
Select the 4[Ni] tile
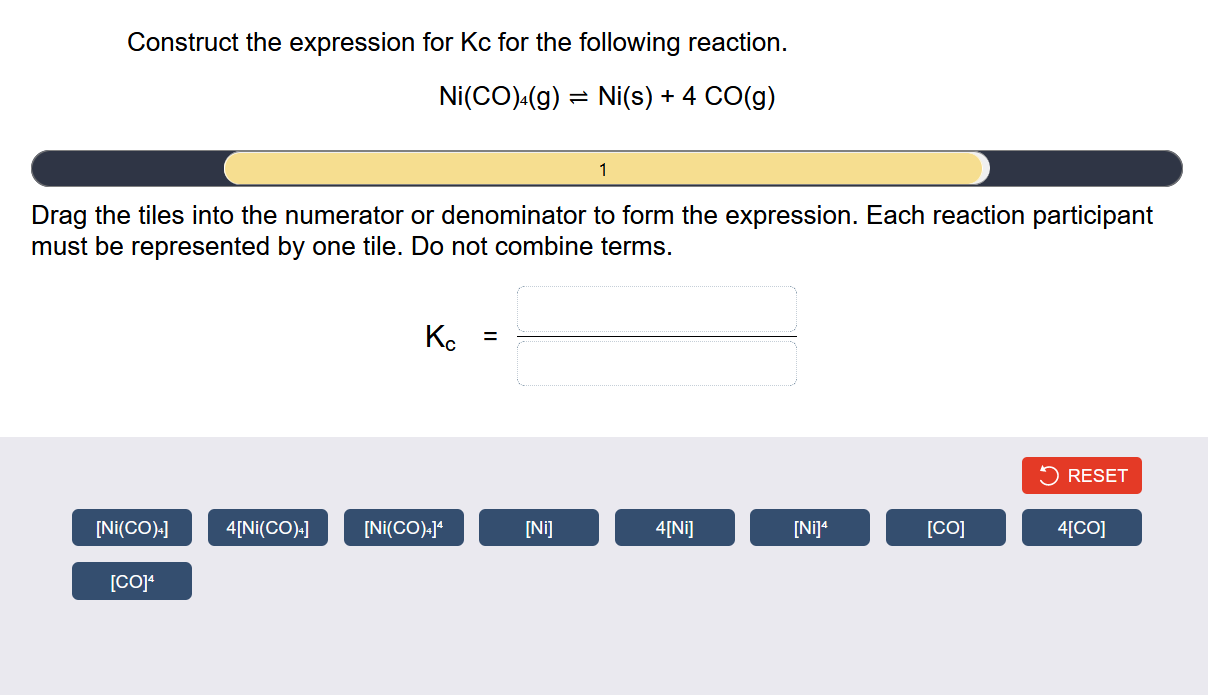point(674,527)
